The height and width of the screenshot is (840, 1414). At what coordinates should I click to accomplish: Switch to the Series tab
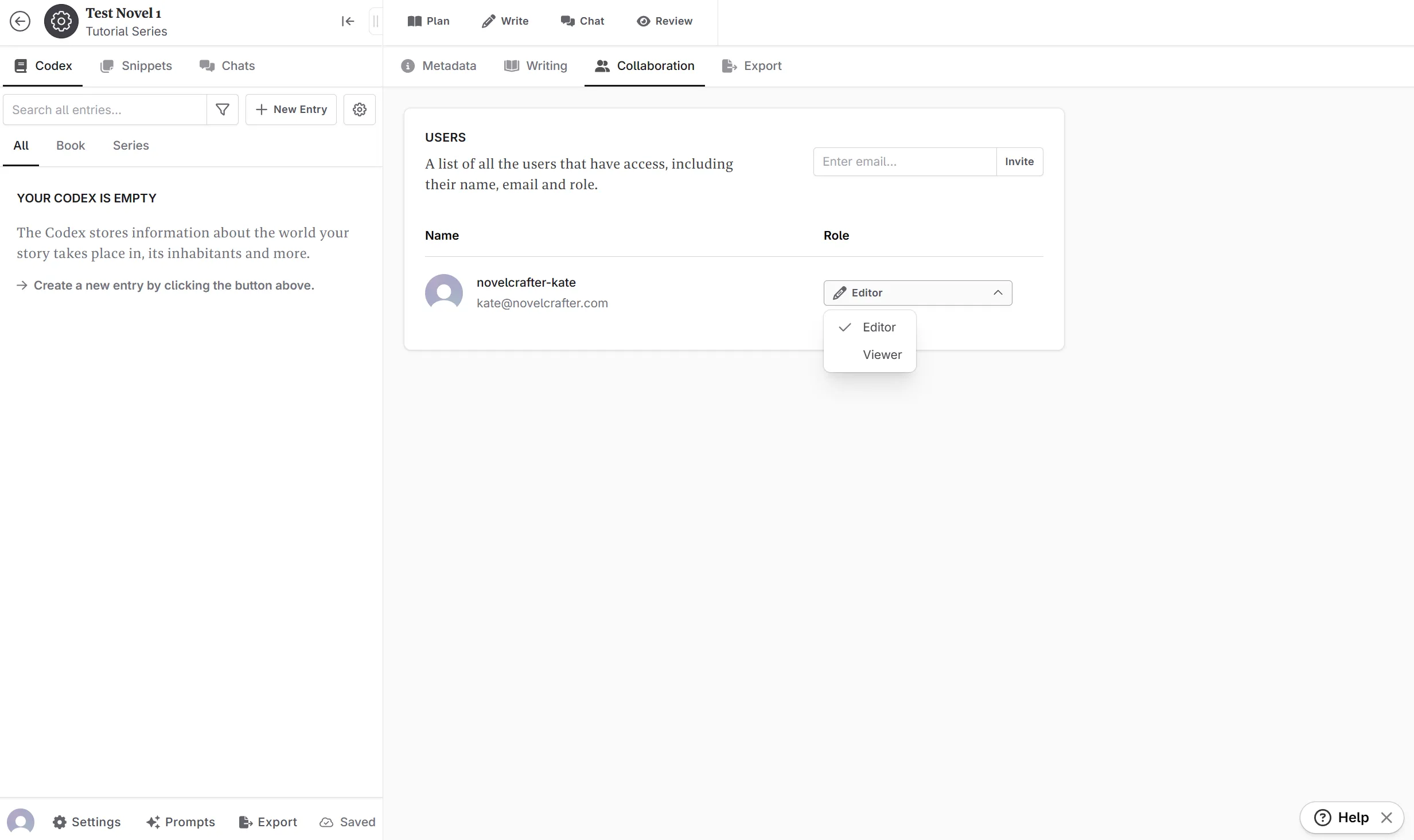130,145
